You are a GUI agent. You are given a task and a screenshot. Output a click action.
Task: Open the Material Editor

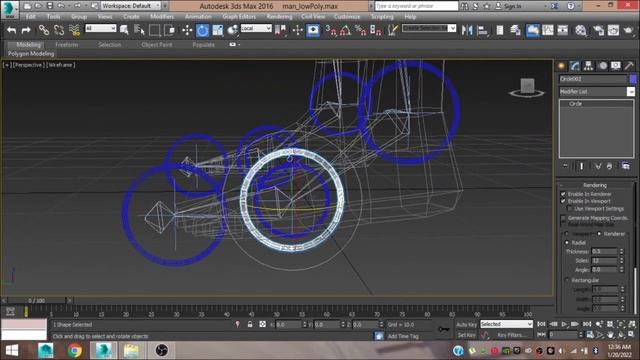point(580,30)
